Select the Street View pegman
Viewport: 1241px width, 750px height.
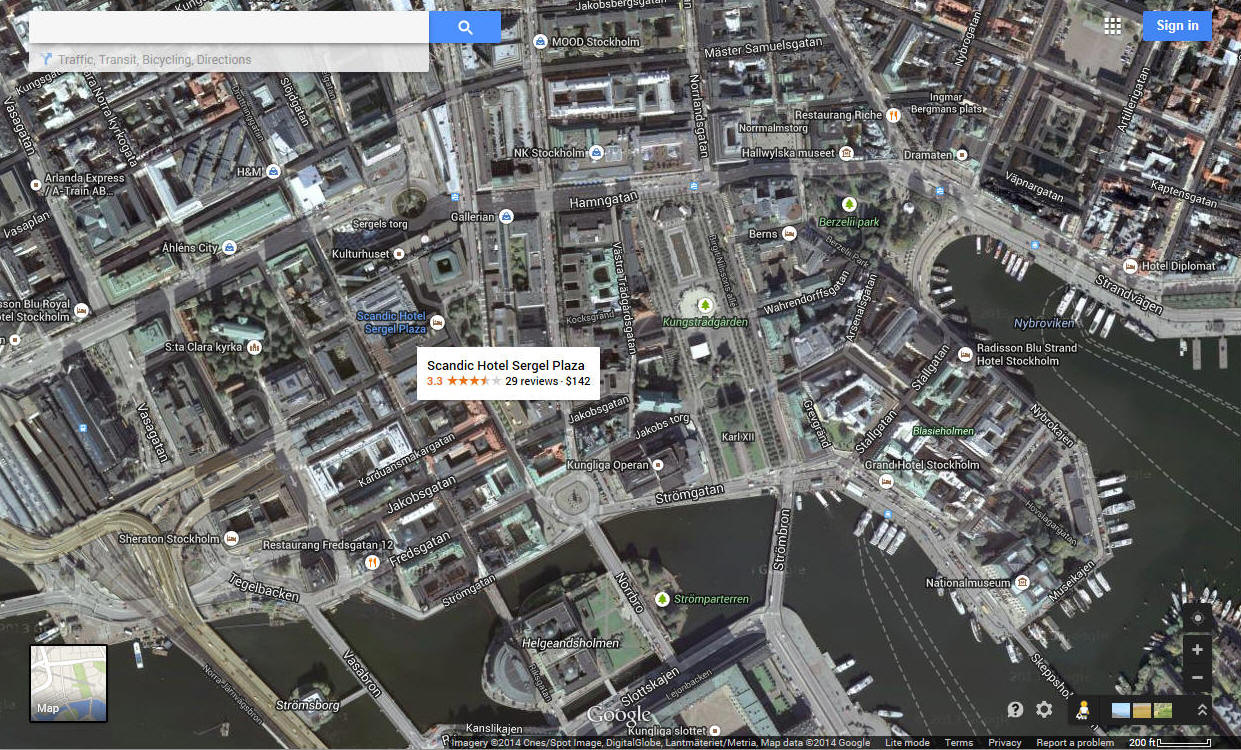[1083, 710]
